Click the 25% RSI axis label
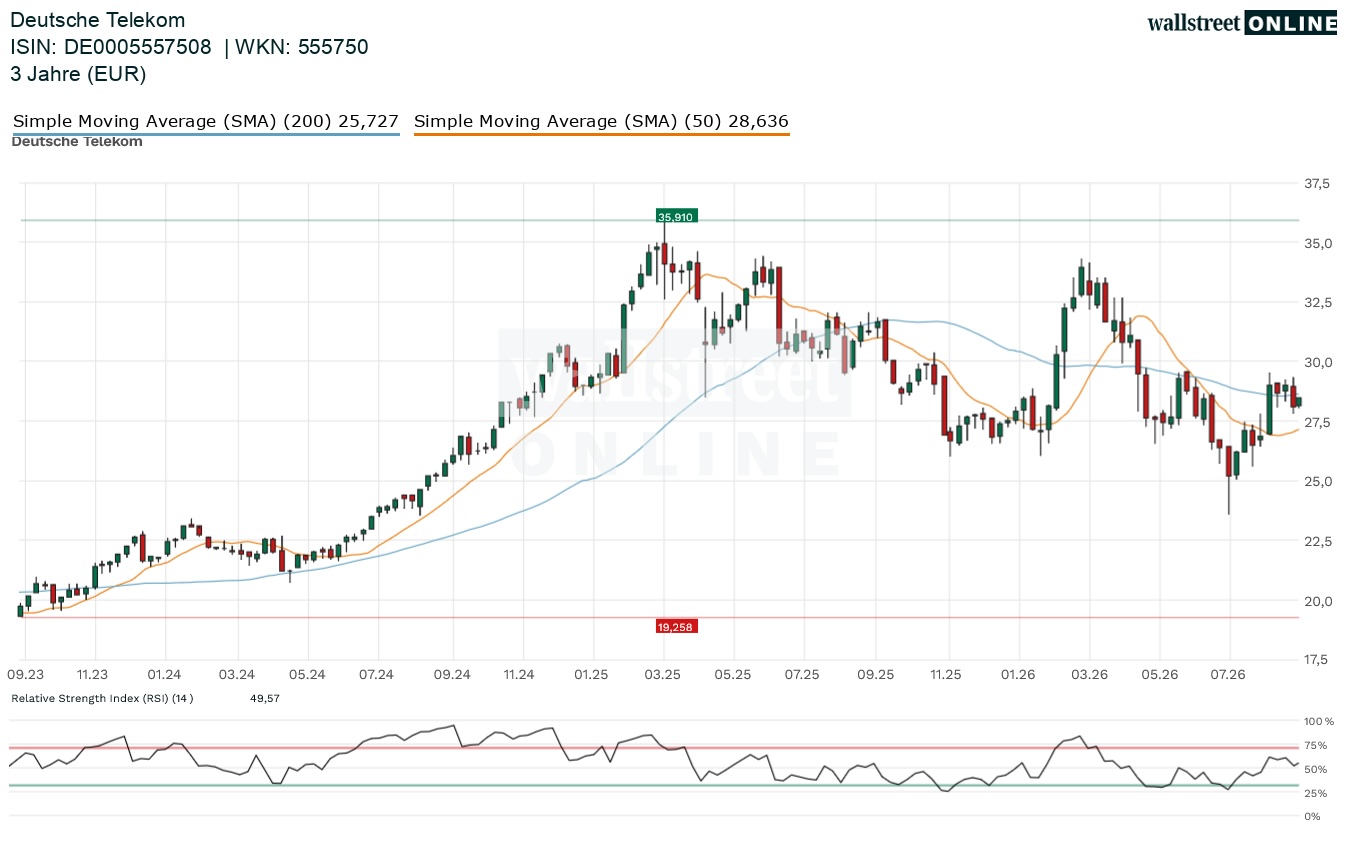This screenshot has width=1349, height=843. click(1316, 793)
